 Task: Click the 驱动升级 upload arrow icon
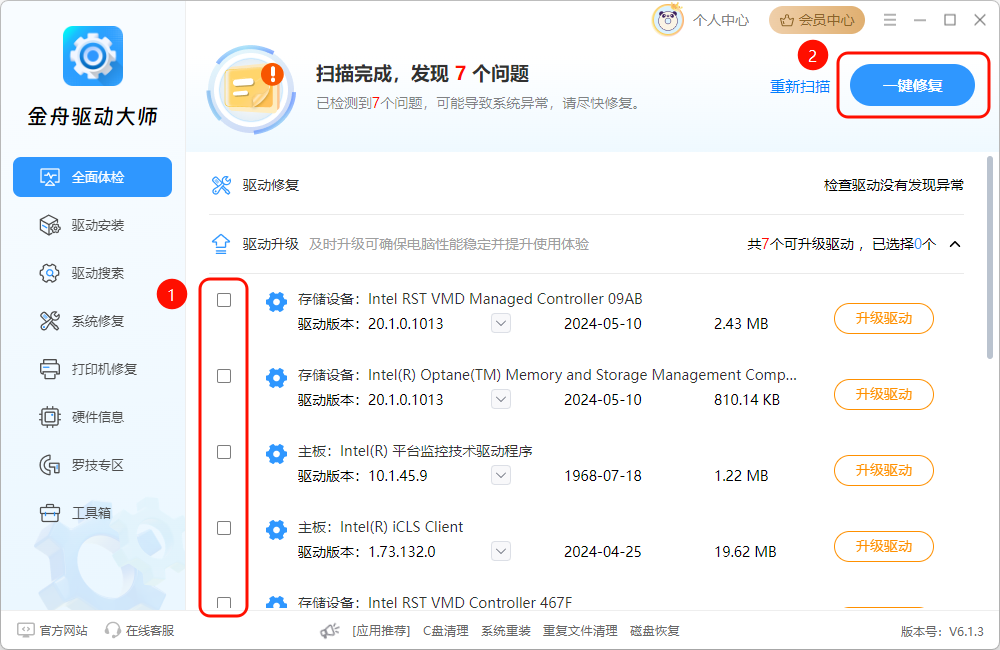click(x=221, y=244)
